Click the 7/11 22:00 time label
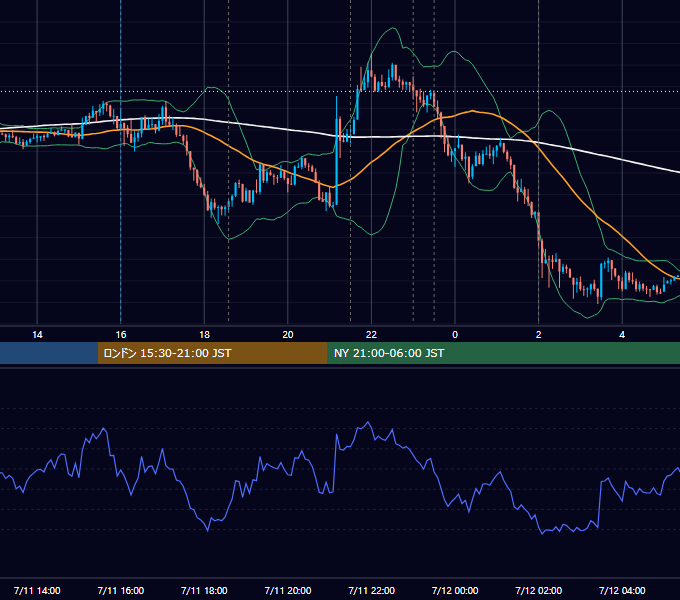This screenshot has width=680, height=600. (x=372, y=590)
